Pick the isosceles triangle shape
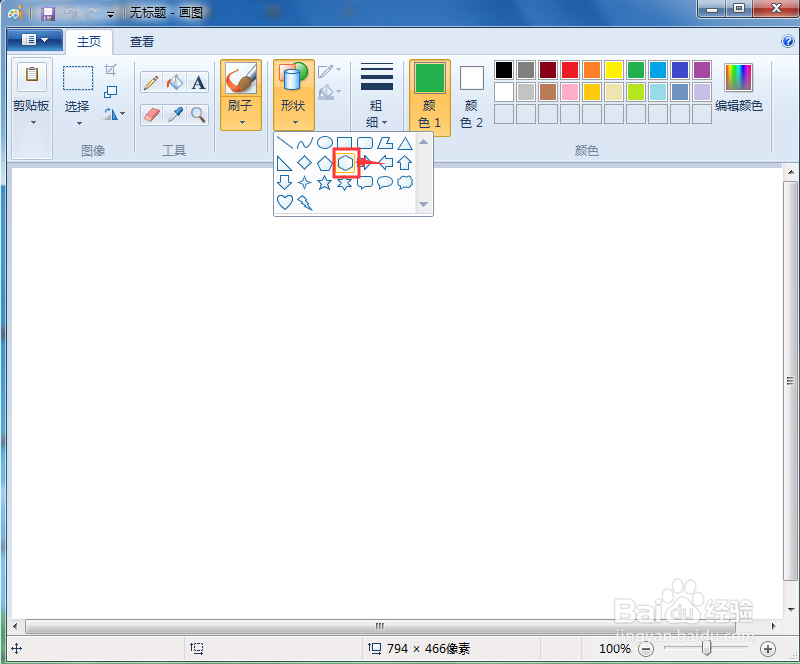Image resolution: width=800 pixels, height=664 pixels. click(405, 143)
